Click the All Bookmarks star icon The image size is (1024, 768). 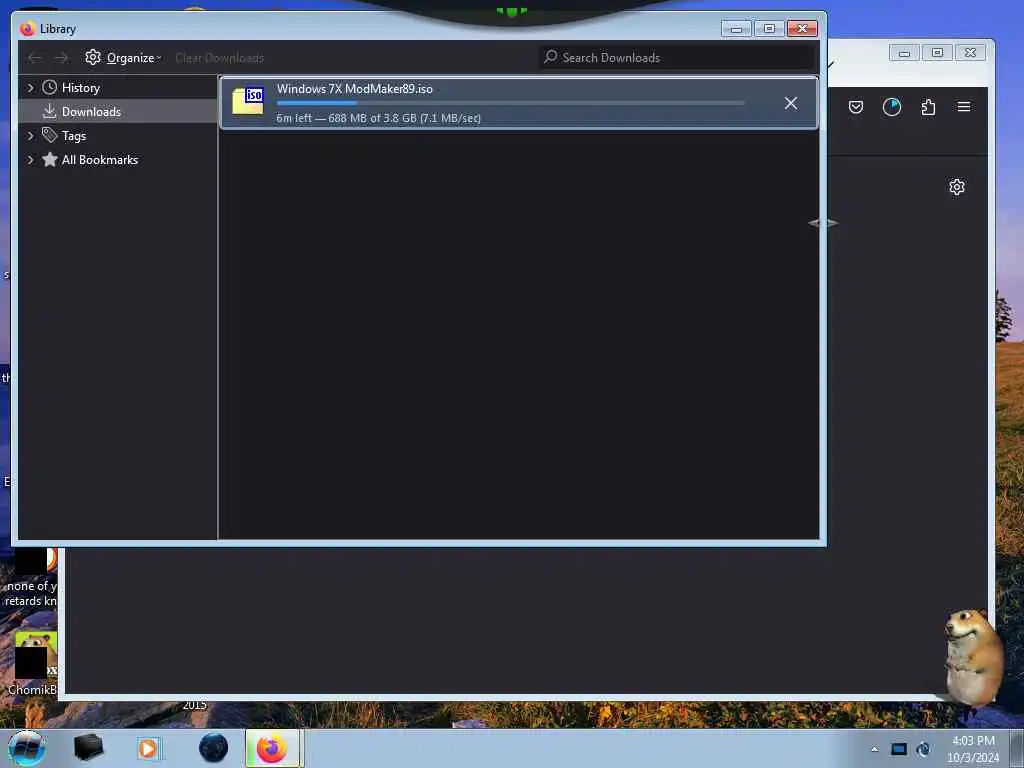tap(50, 159)
